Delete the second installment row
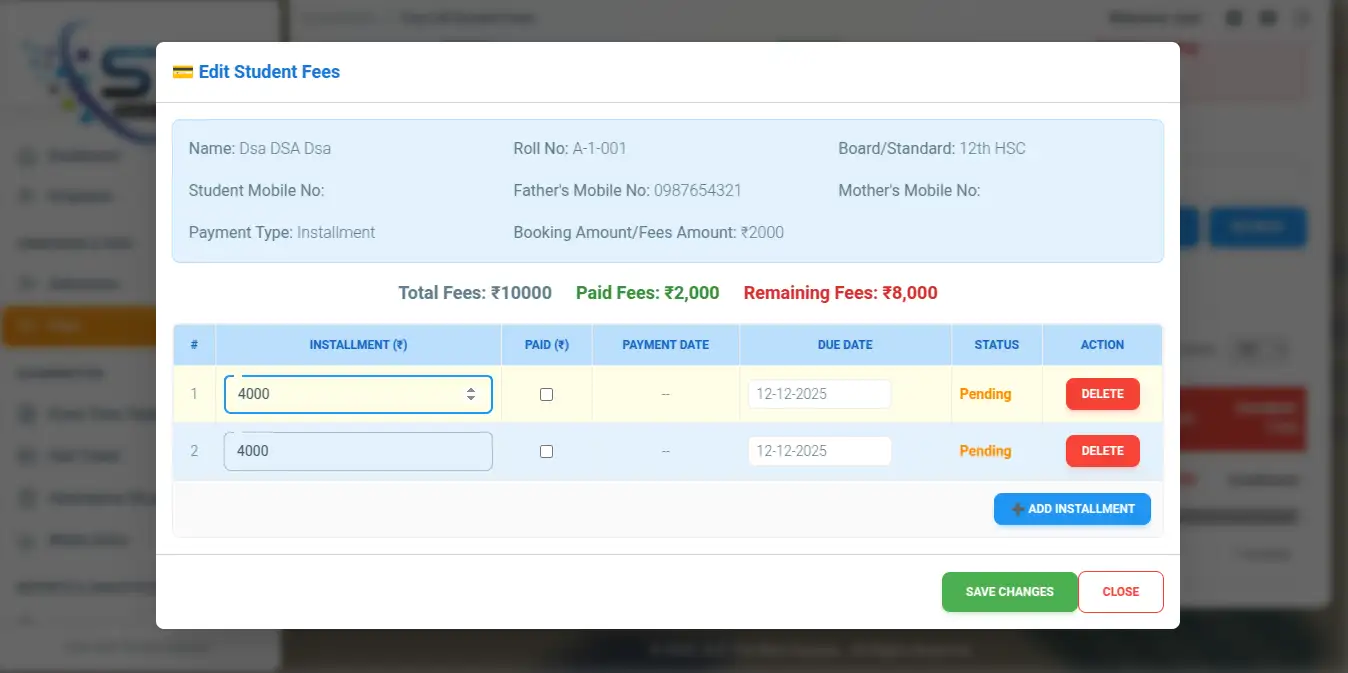 [1102, 451]
